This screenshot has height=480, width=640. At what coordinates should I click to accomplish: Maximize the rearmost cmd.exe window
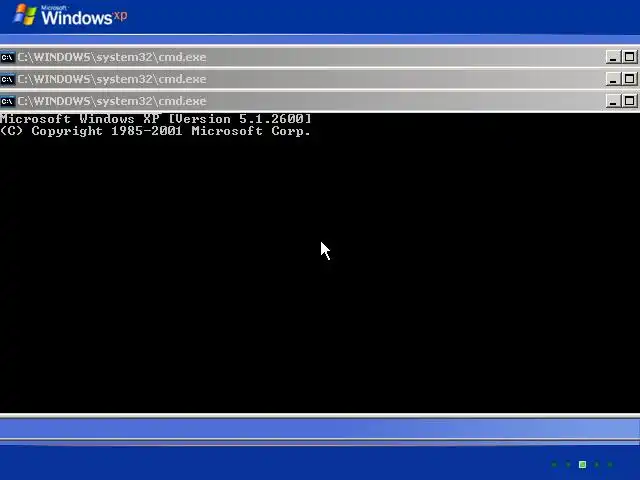tap(629, 57)
